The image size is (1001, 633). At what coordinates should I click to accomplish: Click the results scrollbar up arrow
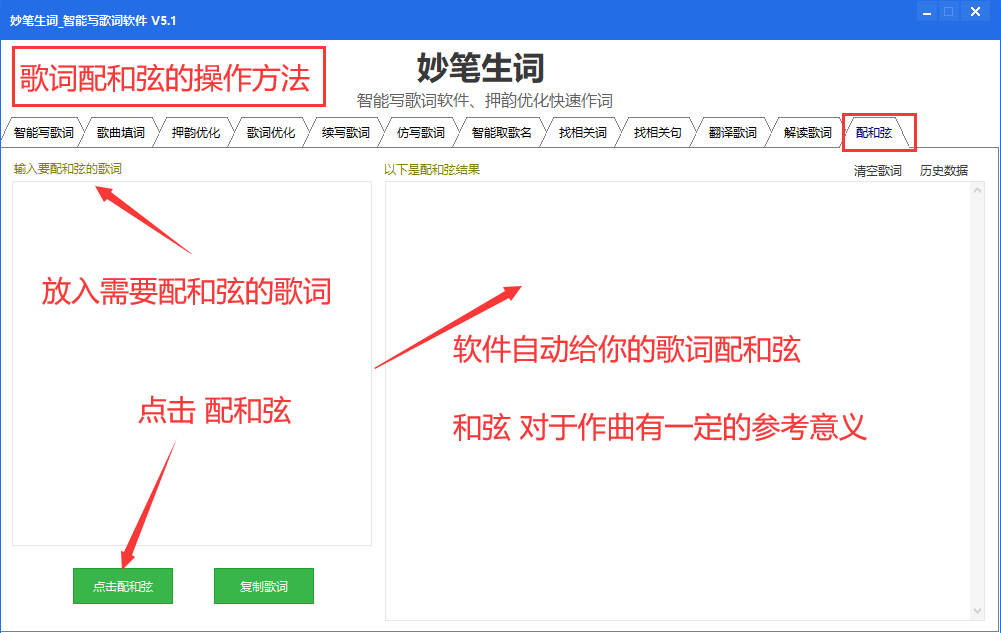point(977,190)
